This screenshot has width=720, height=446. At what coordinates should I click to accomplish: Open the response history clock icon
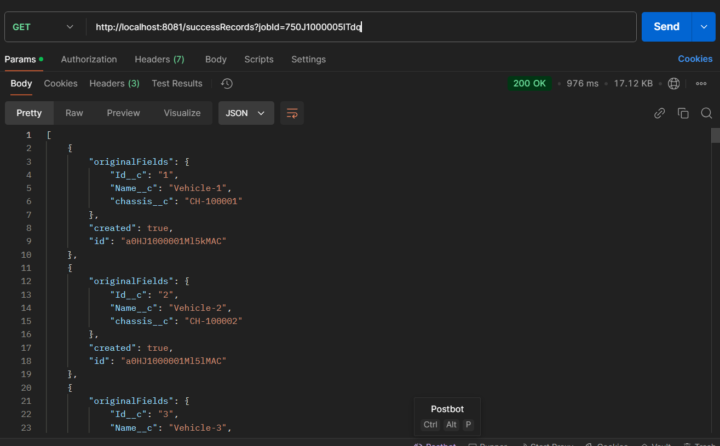pos(227,84)
